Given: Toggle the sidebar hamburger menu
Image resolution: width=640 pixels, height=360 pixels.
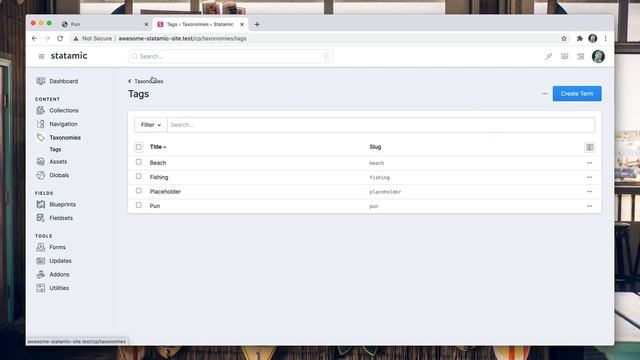Looking at the screenshot, I should coord(41,56).
